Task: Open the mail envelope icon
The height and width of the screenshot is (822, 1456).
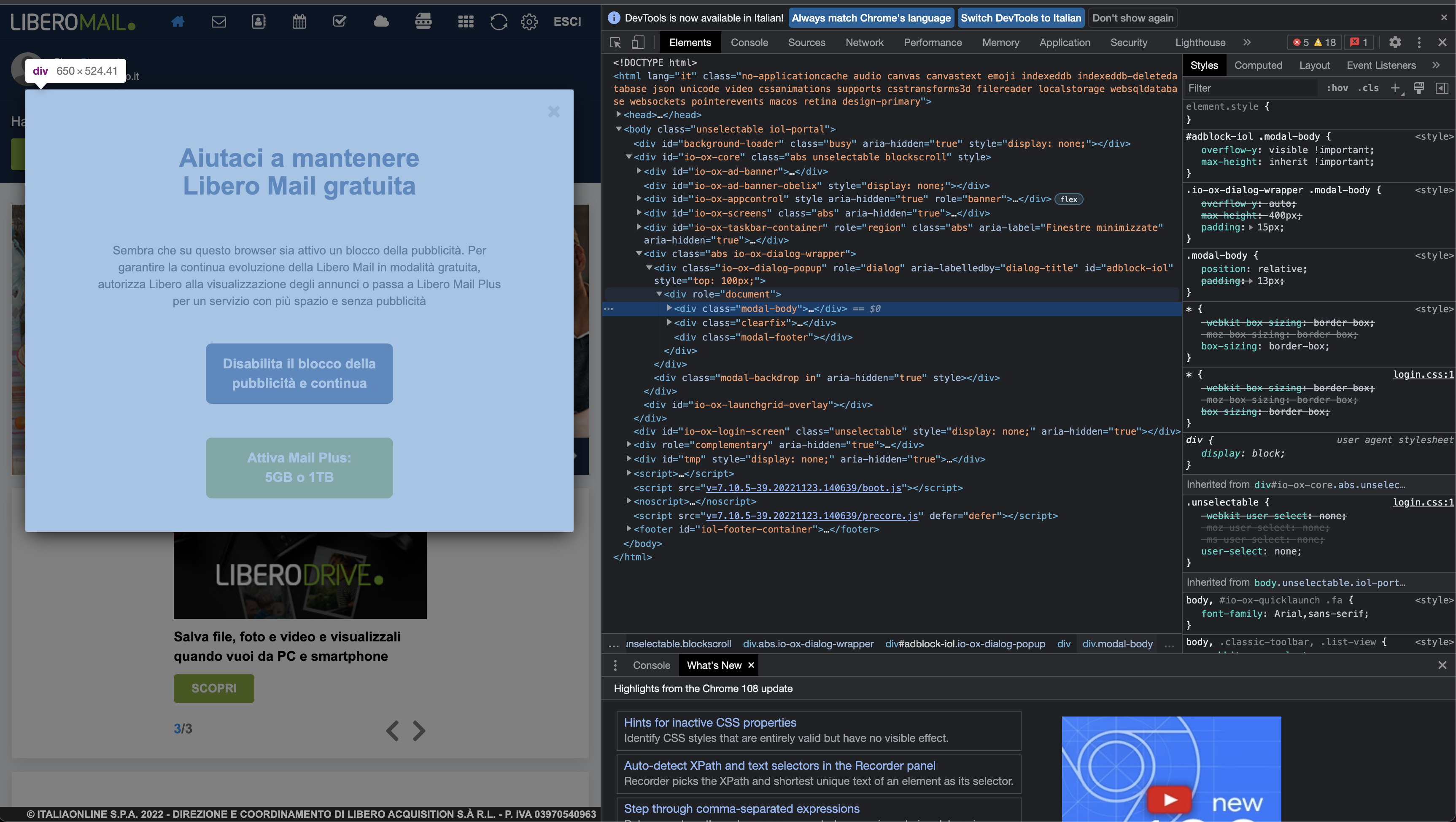Action: (x=219, y=22)
